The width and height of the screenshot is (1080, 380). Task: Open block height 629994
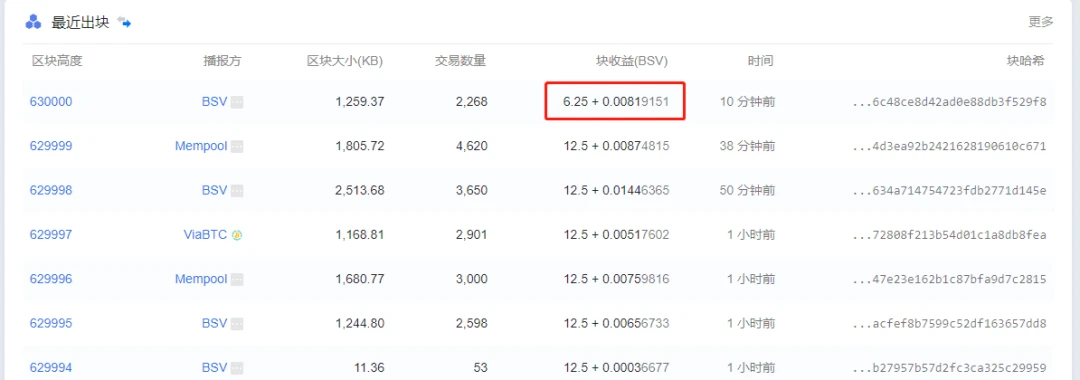(51, 368)
